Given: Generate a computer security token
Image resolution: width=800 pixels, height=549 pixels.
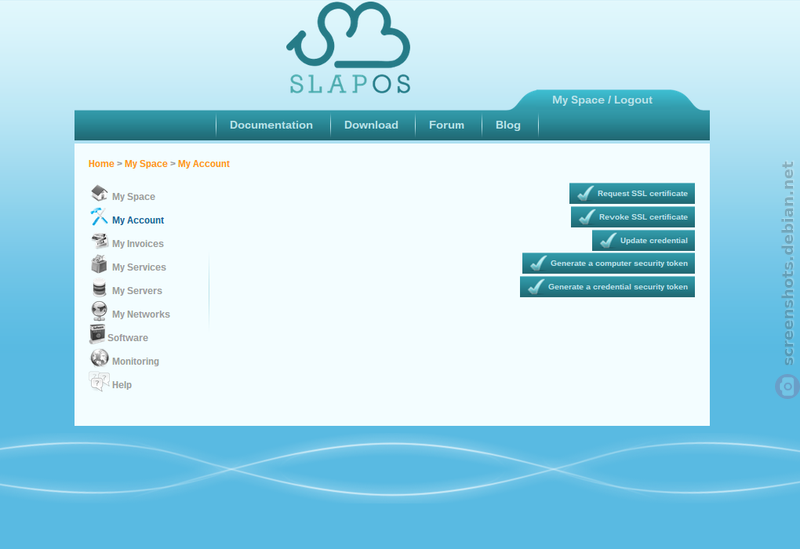Looking at the screenshot, I should pos(608,263).
